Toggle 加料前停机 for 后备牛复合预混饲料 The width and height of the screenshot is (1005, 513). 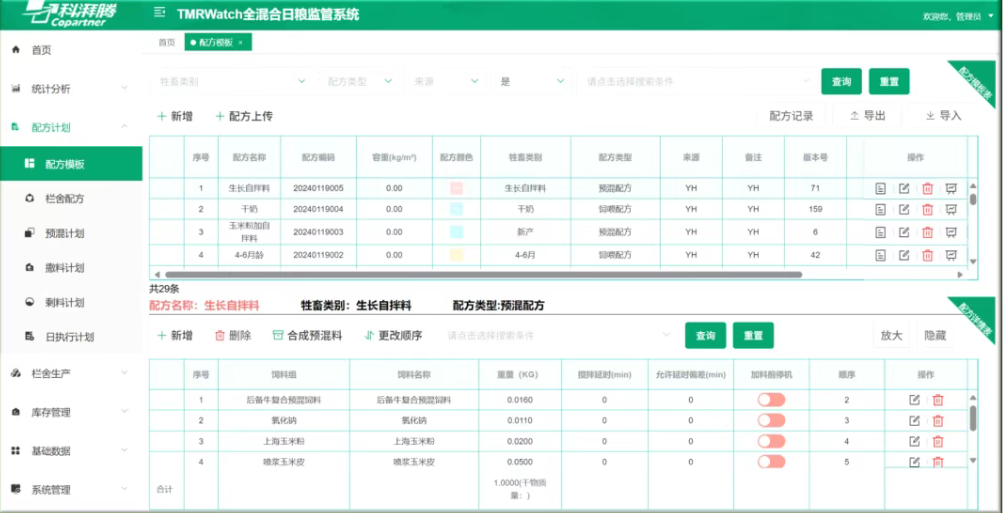point(771,400)
